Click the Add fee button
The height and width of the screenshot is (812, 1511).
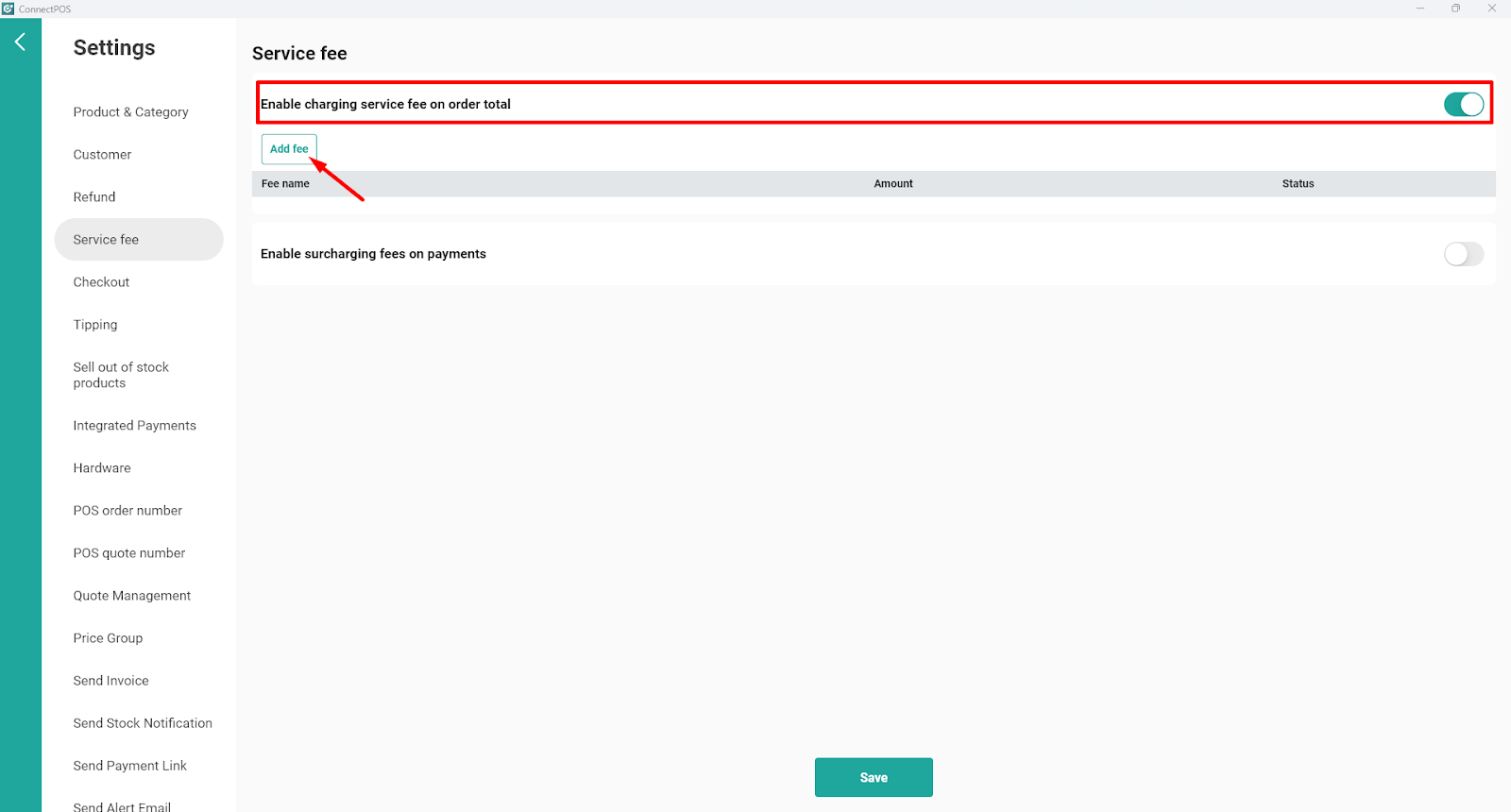(289, 149)
